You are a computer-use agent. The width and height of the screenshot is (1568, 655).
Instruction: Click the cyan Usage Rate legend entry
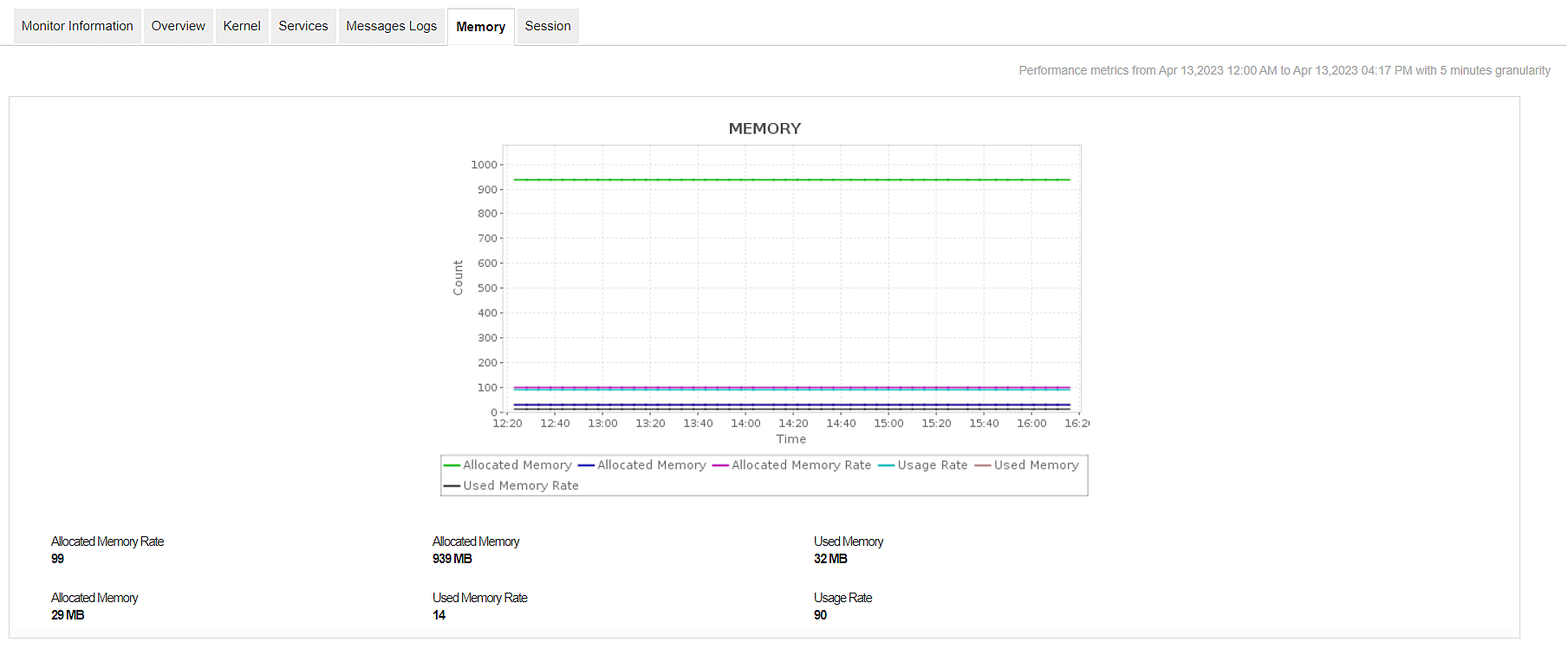(x=923, y=465)
